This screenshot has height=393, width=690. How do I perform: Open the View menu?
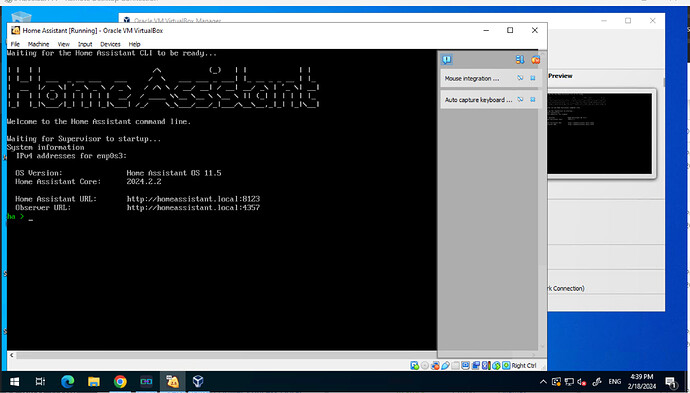point(64,44)
